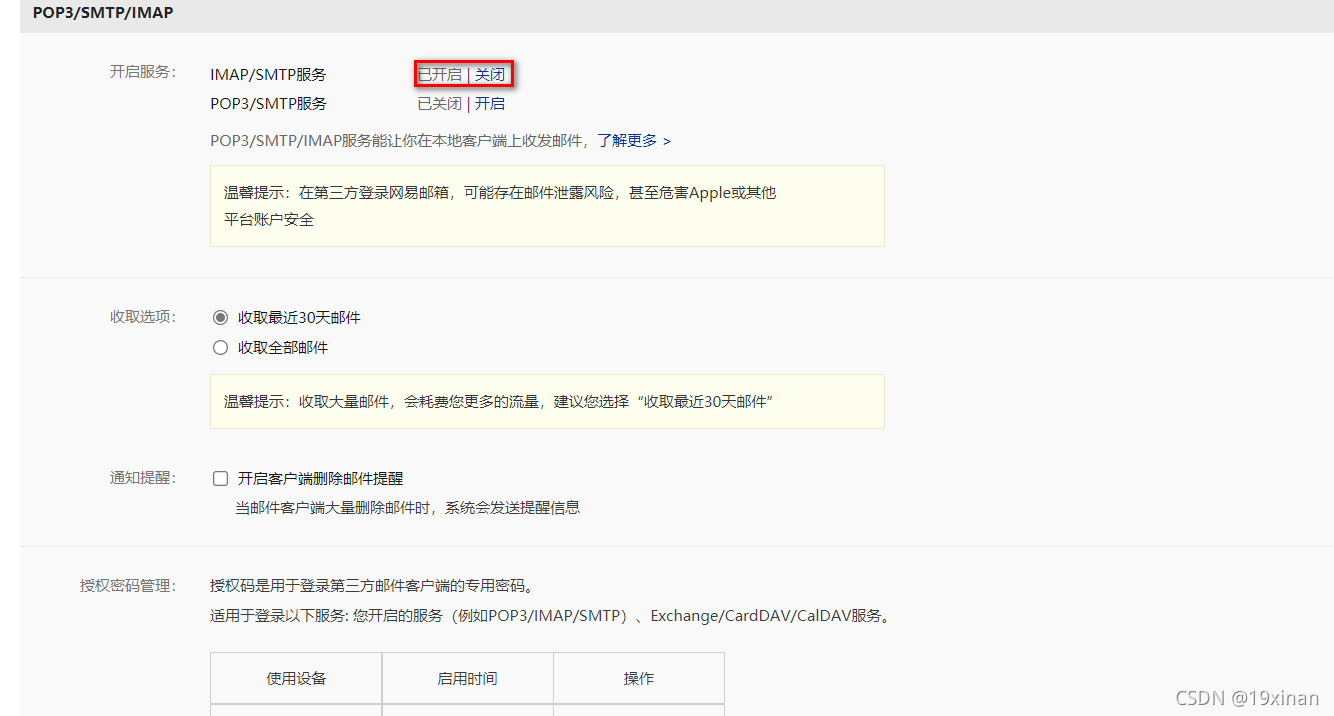Viewport: 1334px width, 716px height.
Task: Click 已关闭 status text
Action: coord(439,104)
